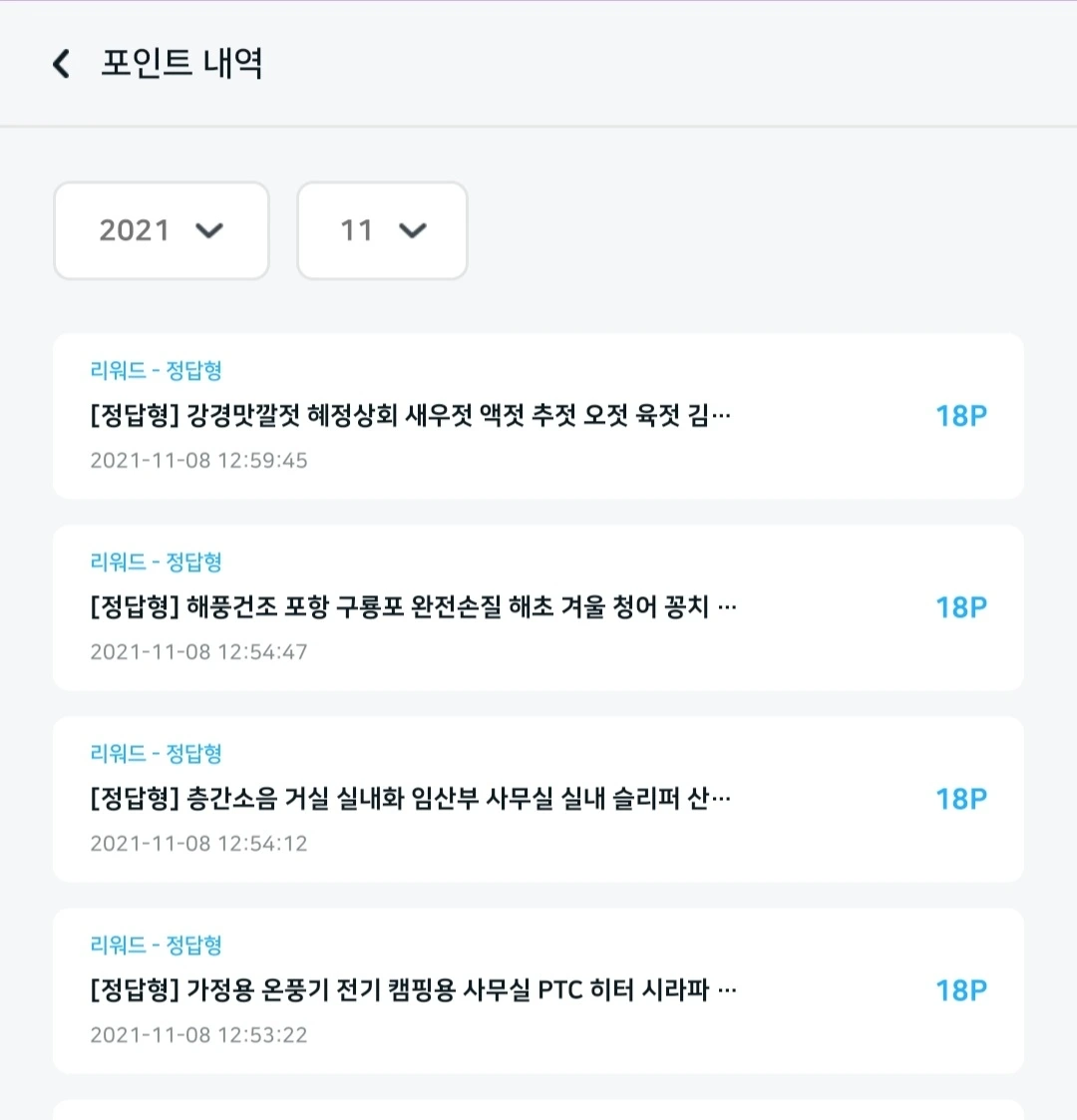Tap 18P on the 가정용 온풍기 entry
Screen dimensions: 1077x1120
point(960,990)
